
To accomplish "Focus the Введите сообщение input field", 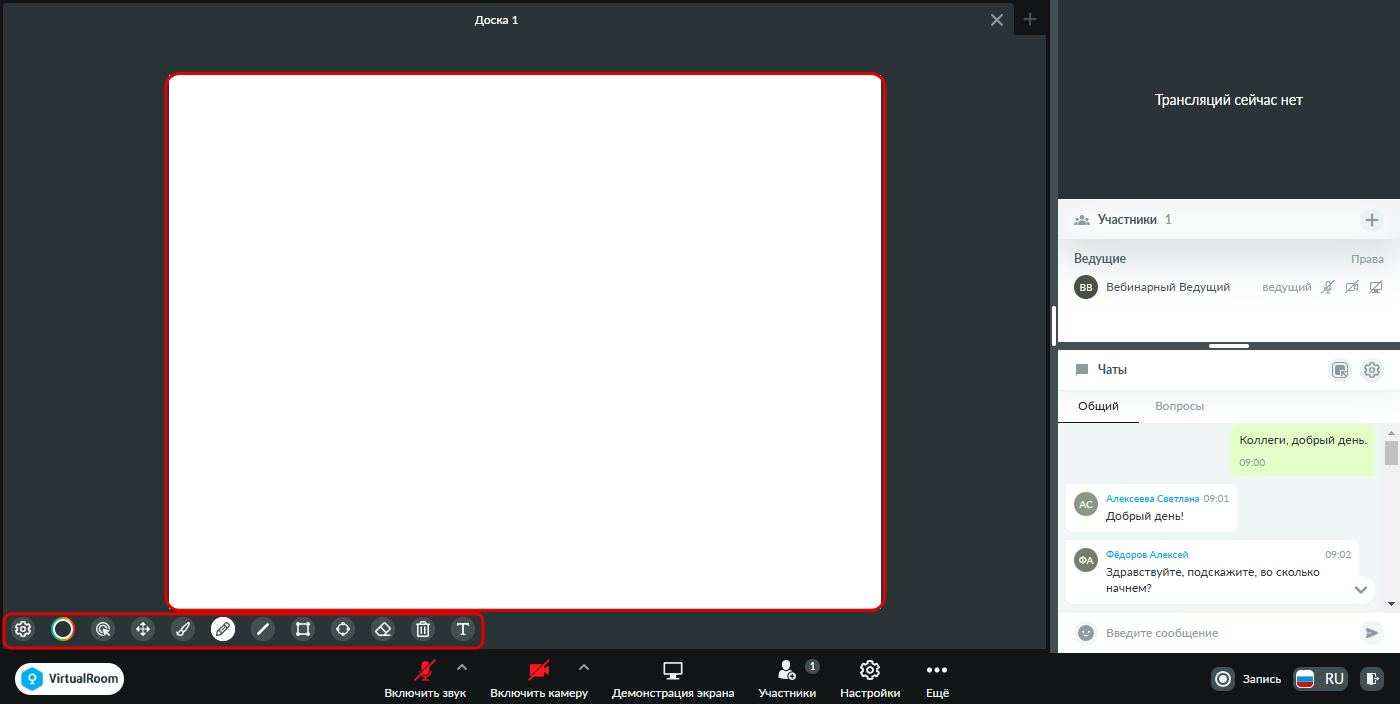I will pos(1229,633).
